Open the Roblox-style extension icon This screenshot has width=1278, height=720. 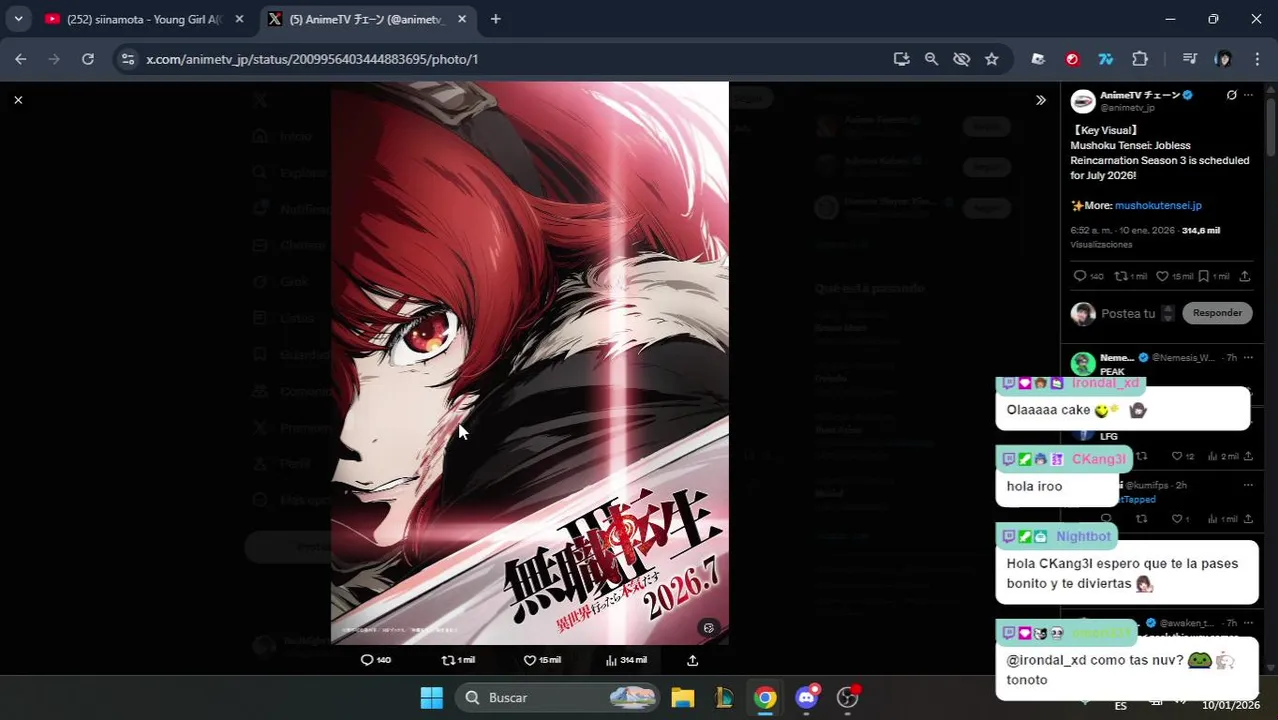click(x=1038, y=59)
